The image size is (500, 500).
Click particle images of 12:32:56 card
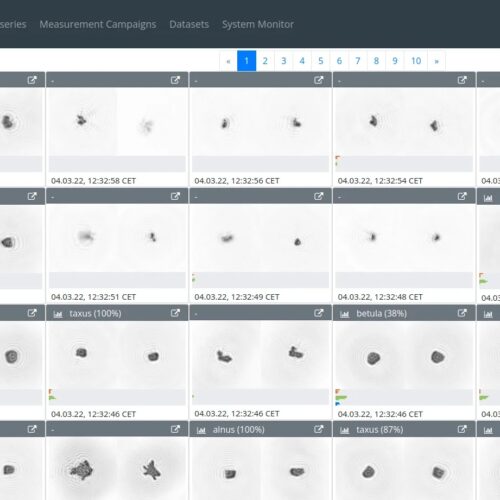click(x=260, y=122)
